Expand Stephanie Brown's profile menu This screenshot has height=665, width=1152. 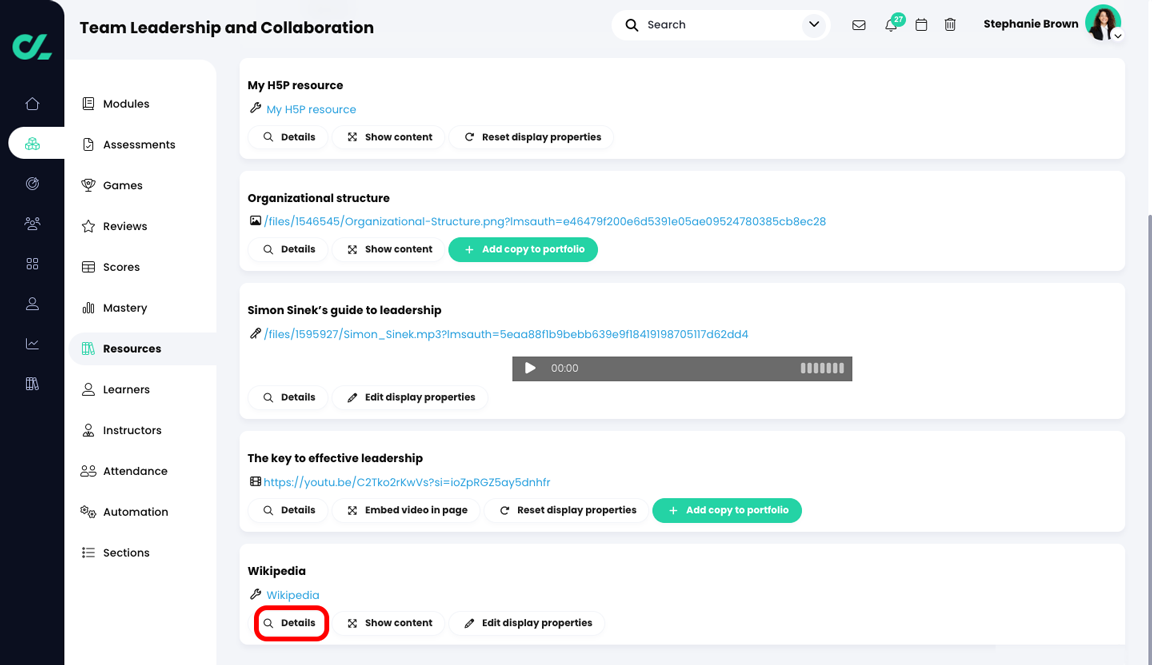click(1117, 34)
